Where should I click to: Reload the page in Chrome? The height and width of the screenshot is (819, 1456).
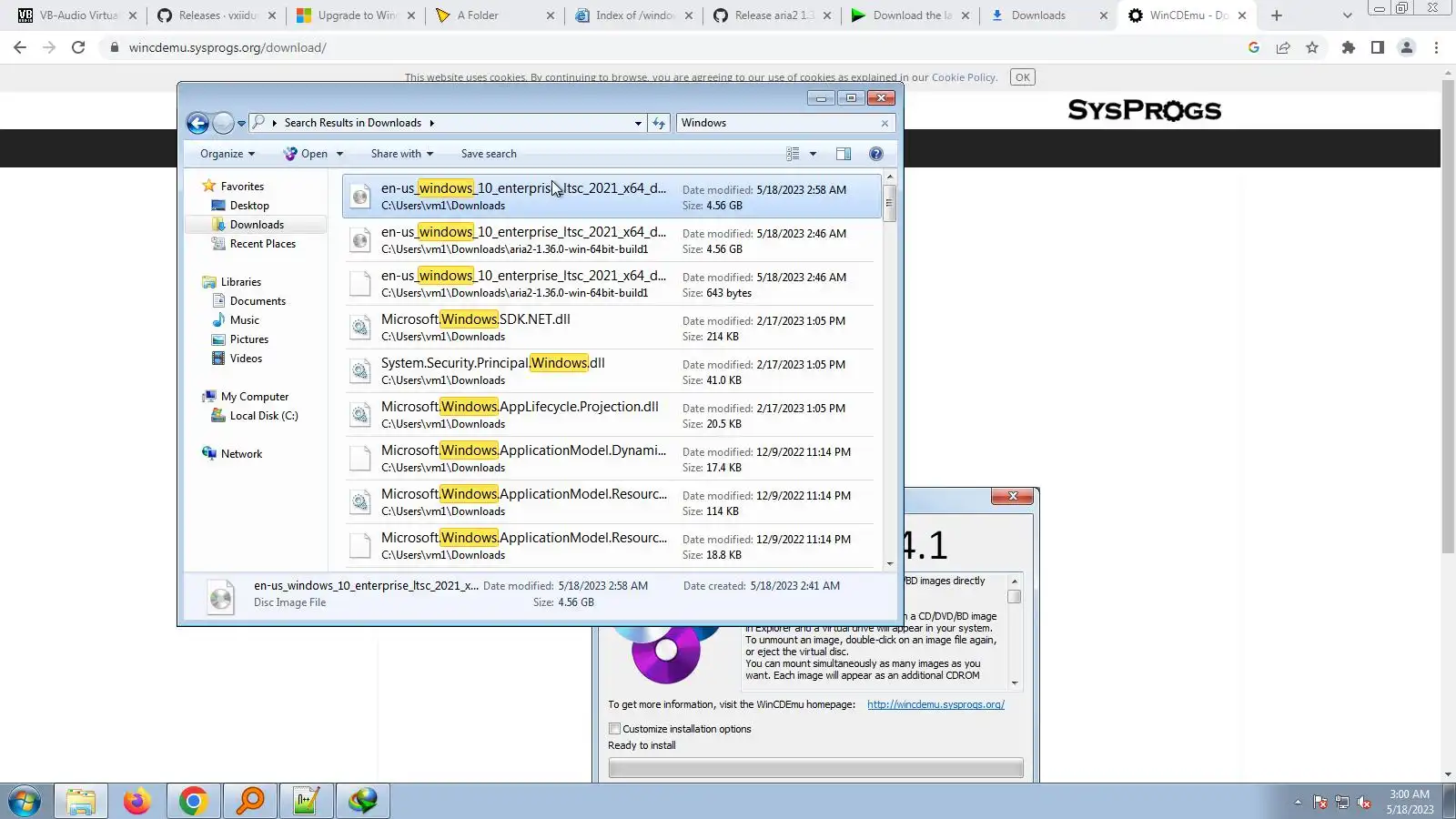(78, 47)
